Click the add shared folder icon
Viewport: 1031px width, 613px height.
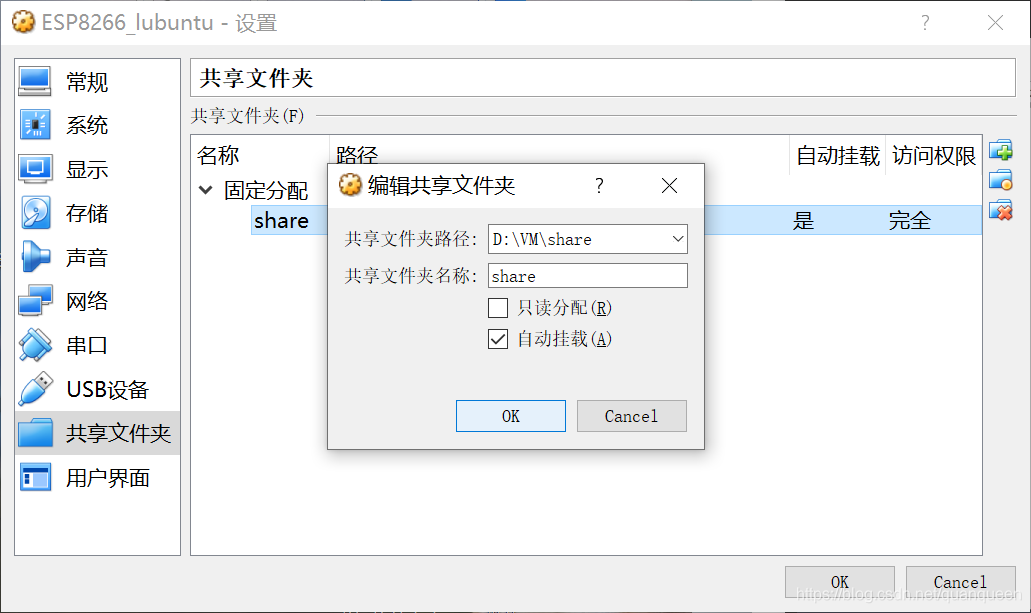[x=1001, y=150]
